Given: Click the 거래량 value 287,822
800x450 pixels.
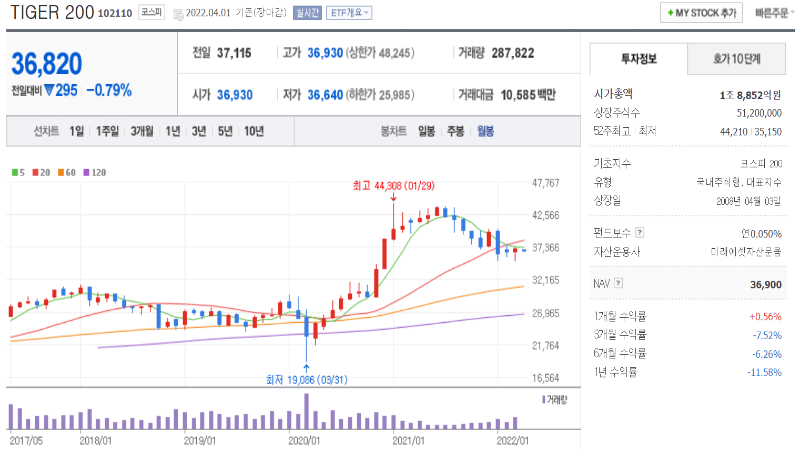Looking at the screenshot, I should (x=513, y=53).
